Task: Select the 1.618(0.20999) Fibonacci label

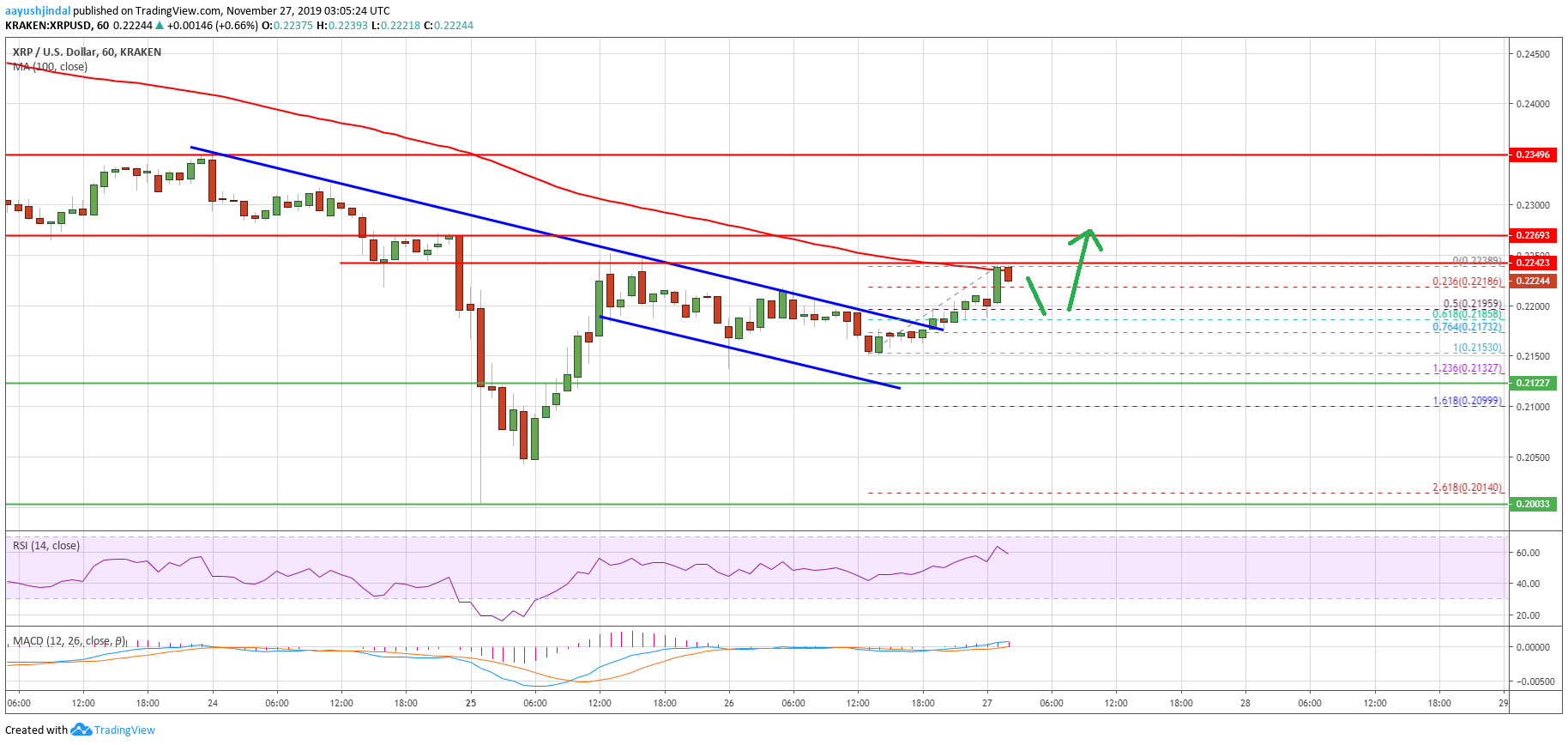Action: tap(1467, 401)
